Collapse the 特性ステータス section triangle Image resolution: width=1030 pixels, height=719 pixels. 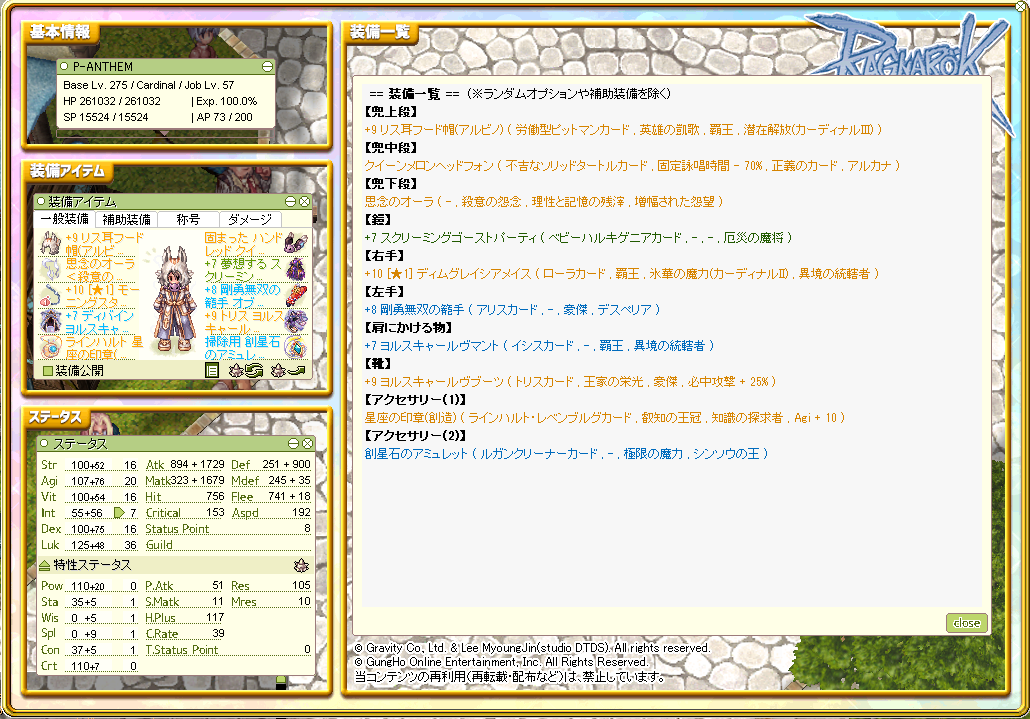coord(45,565)
